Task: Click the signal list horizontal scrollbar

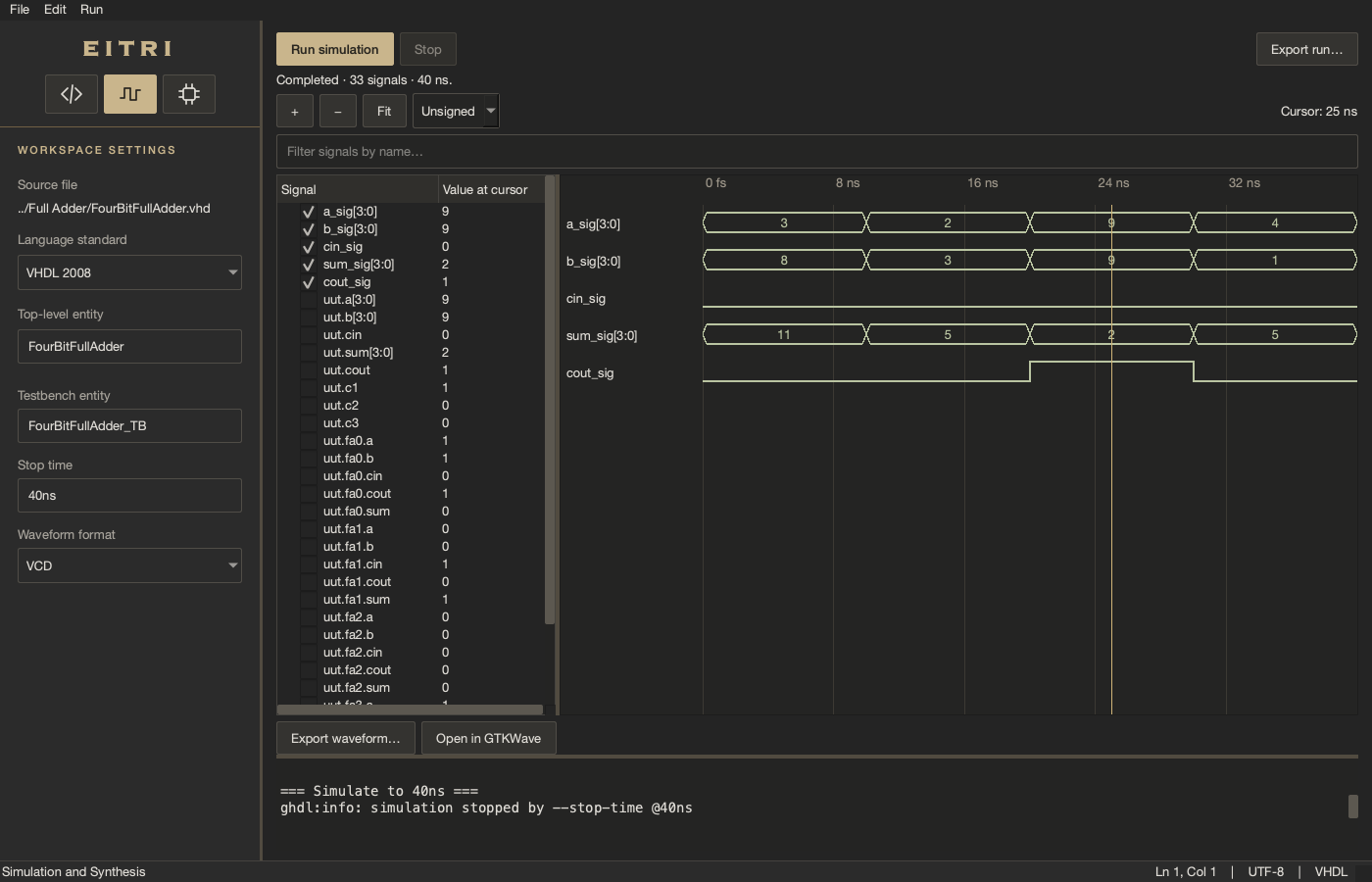Action: [410, 710]
